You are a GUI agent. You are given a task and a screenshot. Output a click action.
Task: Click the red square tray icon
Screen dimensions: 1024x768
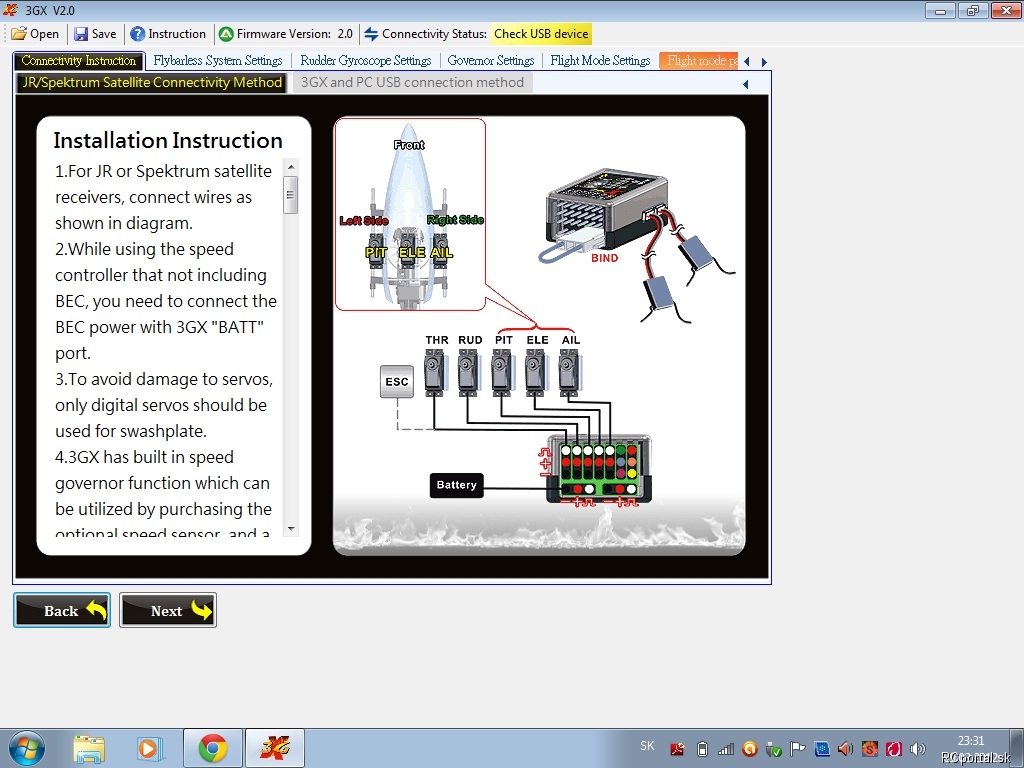coord(893,749)
